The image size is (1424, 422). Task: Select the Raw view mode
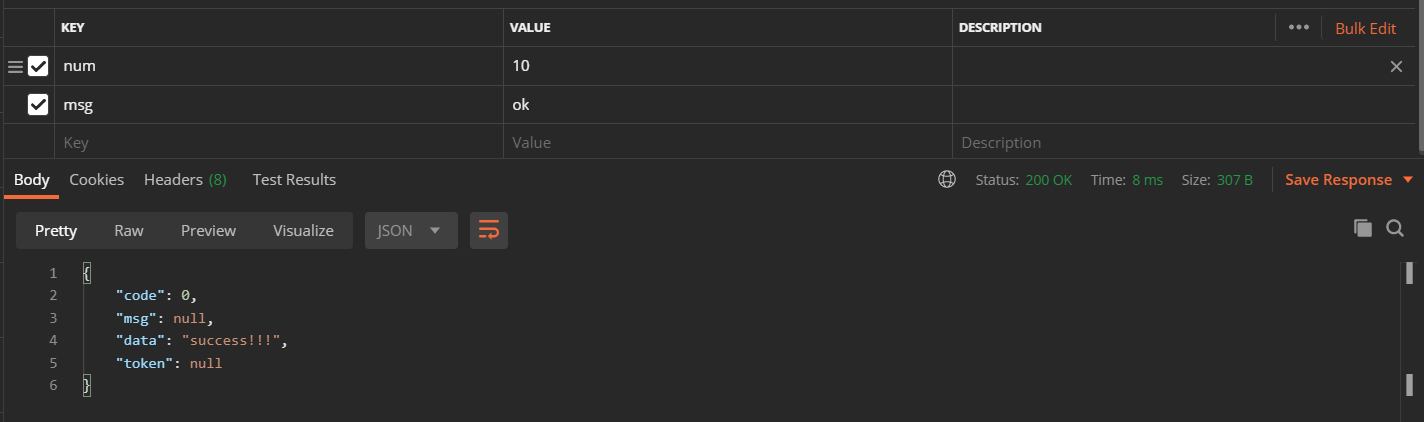point(128,230)
